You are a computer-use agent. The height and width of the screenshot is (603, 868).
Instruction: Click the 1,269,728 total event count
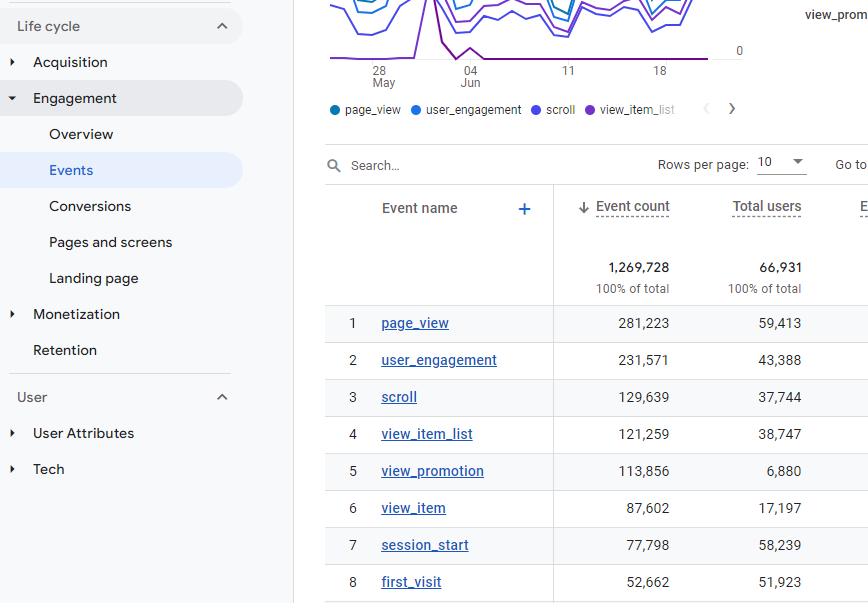(x=639, y=267)
